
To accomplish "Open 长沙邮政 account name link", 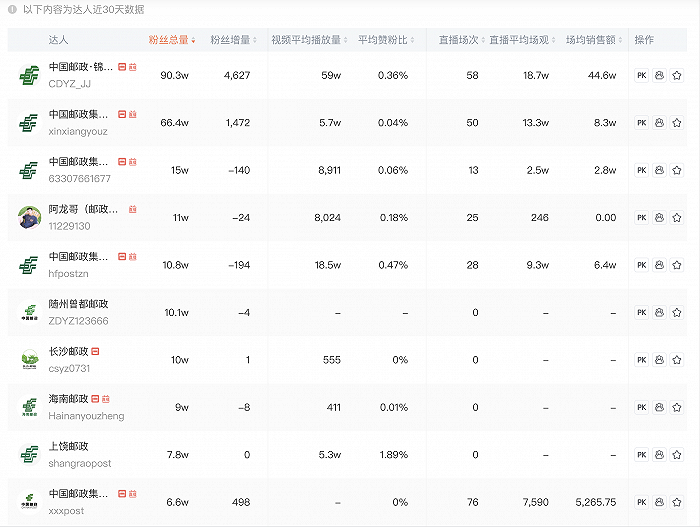I will tap(68, 352).
